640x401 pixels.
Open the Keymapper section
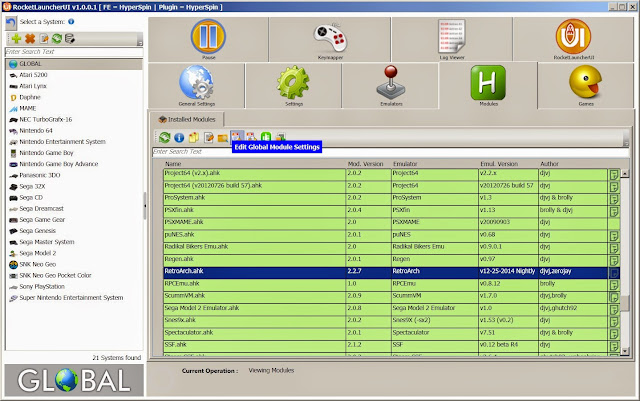pyautogui.click(x=330, y=39)
